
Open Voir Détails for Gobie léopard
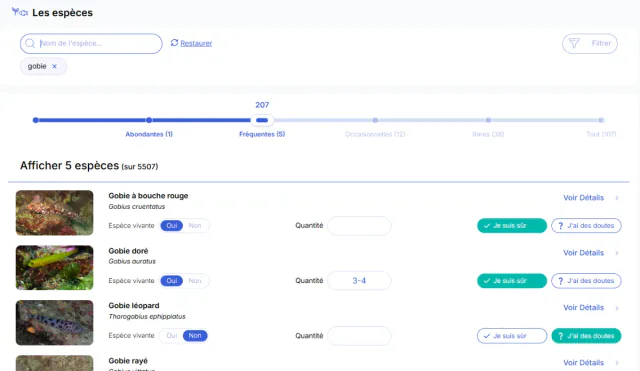point(583,307)
